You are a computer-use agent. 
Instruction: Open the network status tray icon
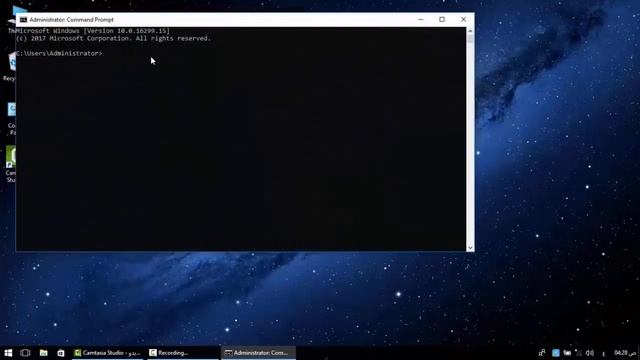click(x=578, y=353)
